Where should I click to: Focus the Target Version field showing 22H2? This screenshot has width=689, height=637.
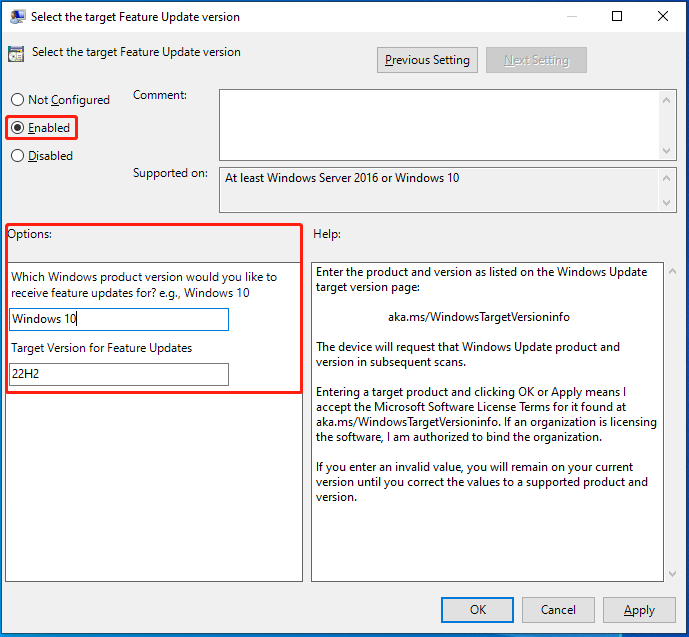pyautogui.click(x=119, y=374)
